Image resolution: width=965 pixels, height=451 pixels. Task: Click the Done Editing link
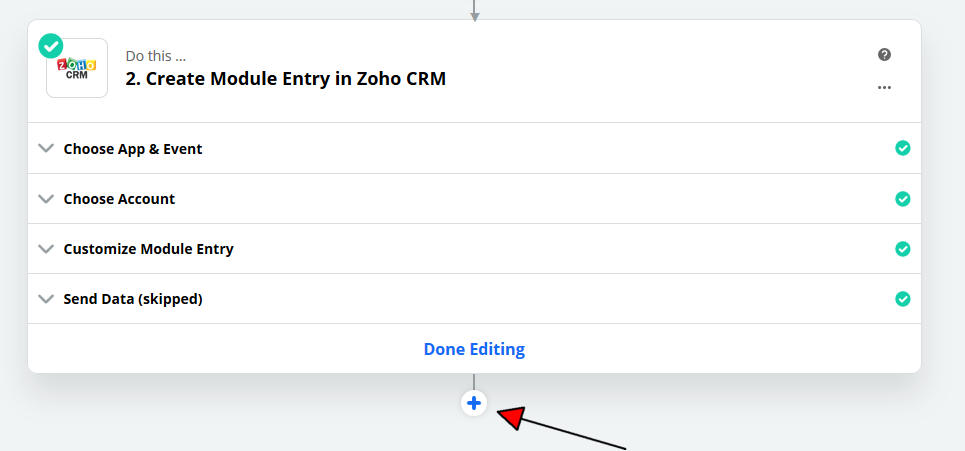coord(474,349)
